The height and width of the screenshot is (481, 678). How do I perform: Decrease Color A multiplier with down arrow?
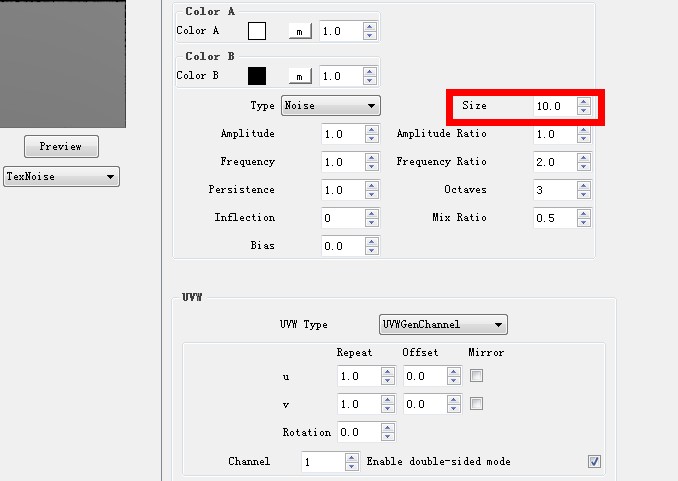pos(370,35)
